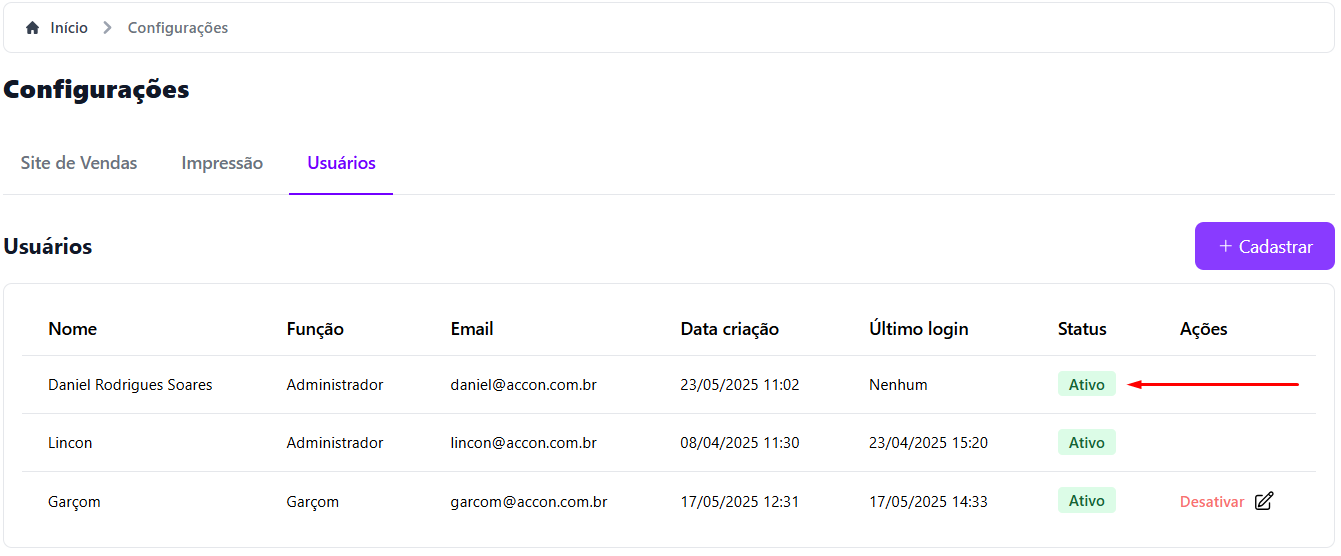
Task: Click the Configurações breadcrumb item
Action: (178, 28)
